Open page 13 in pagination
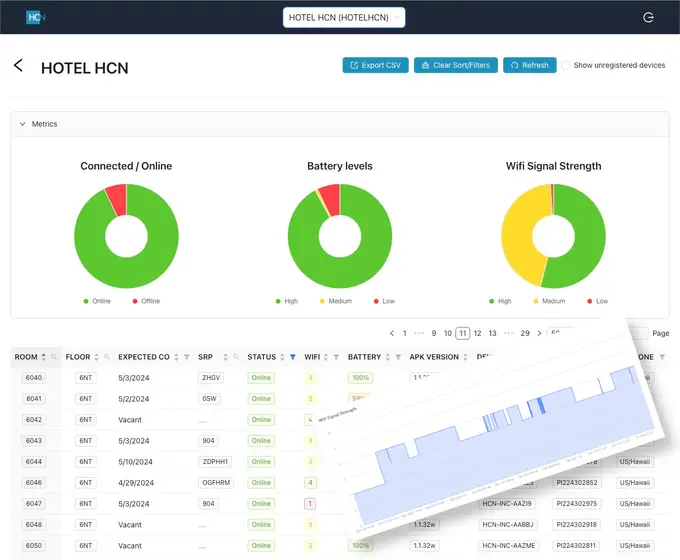Screen dimensions: 680x560 (492, 333)
